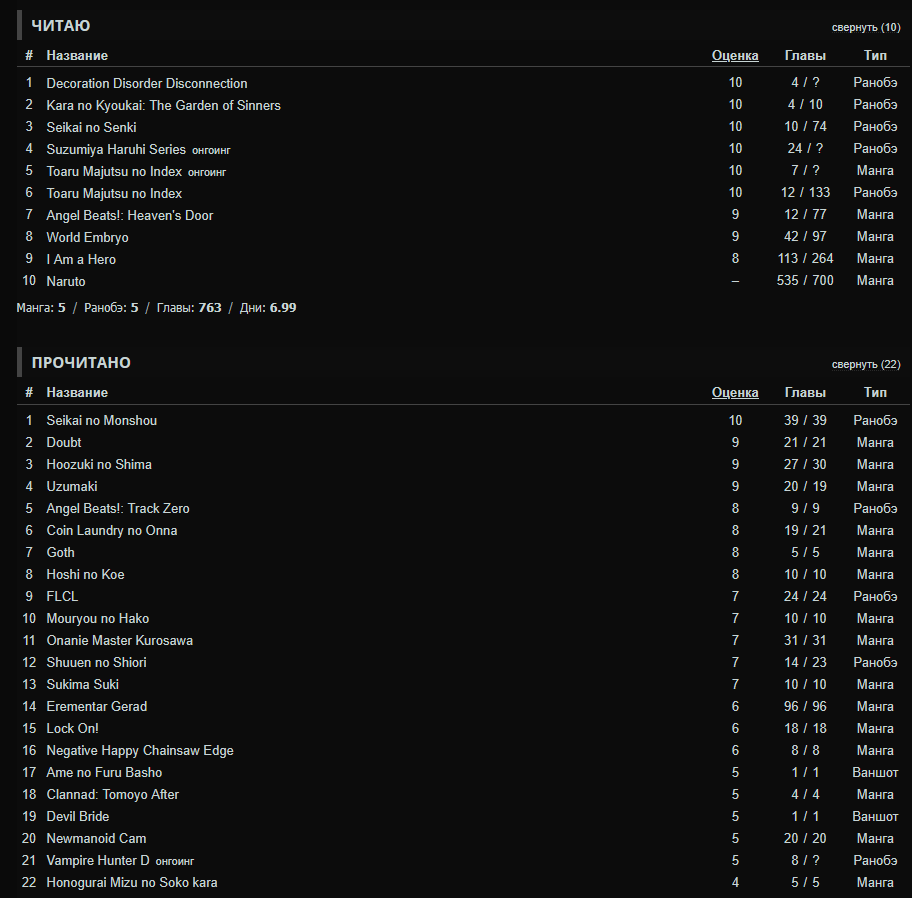Sort Прочитано list by Оценка column
Viewport: 912px width, 898px height.
(x=735, y=393)
